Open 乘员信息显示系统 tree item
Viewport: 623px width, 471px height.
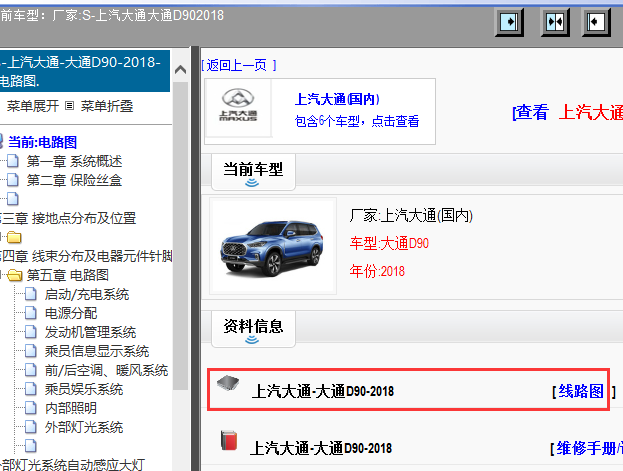tap(97, 351)
